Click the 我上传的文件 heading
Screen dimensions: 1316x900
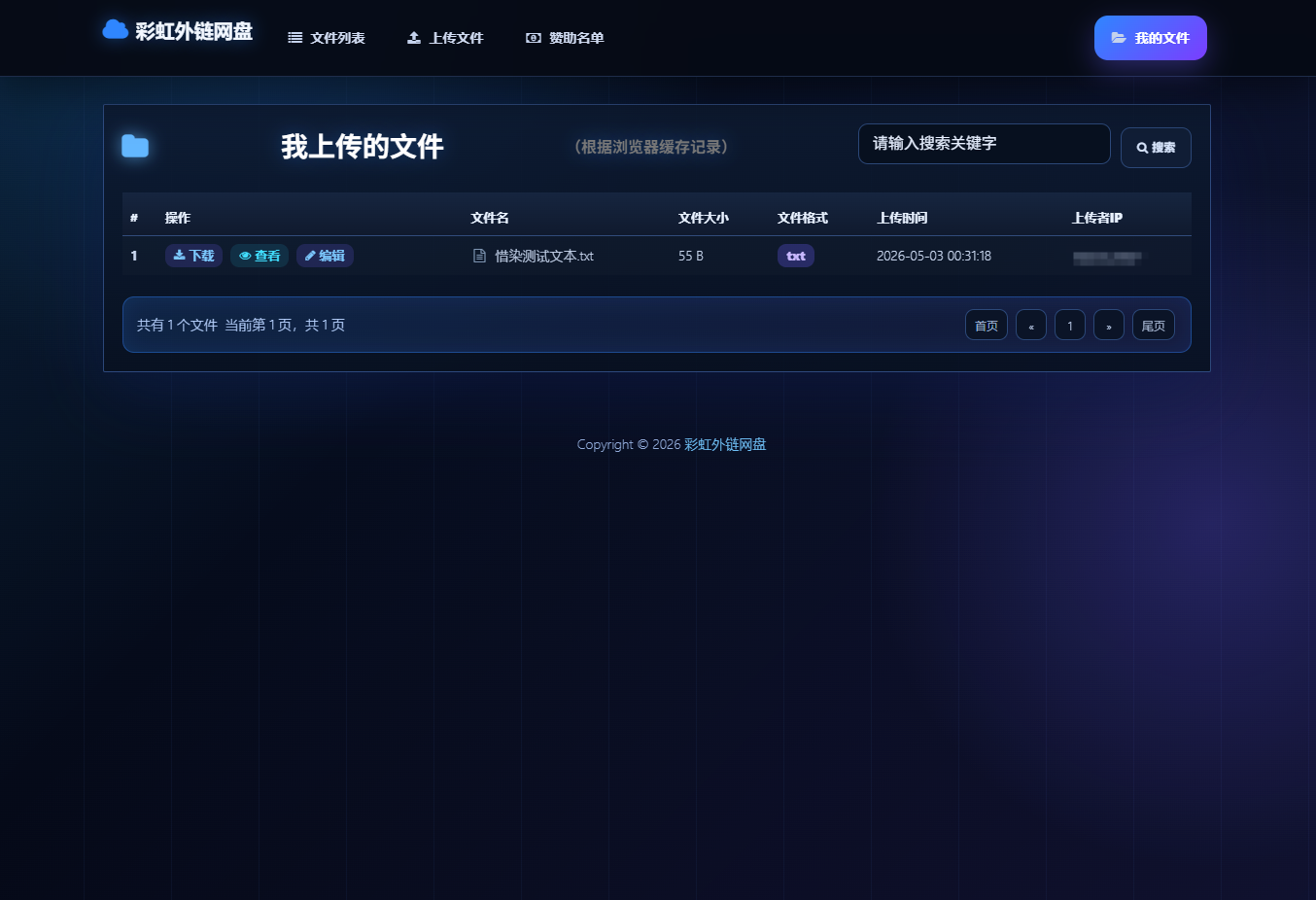pos(363,147)
